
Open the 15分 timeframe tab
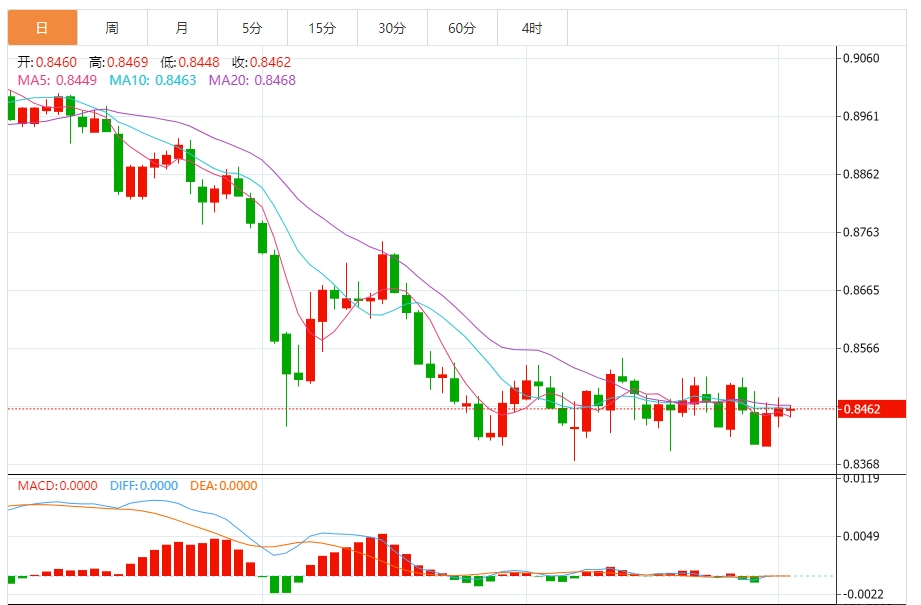point(322,28)
